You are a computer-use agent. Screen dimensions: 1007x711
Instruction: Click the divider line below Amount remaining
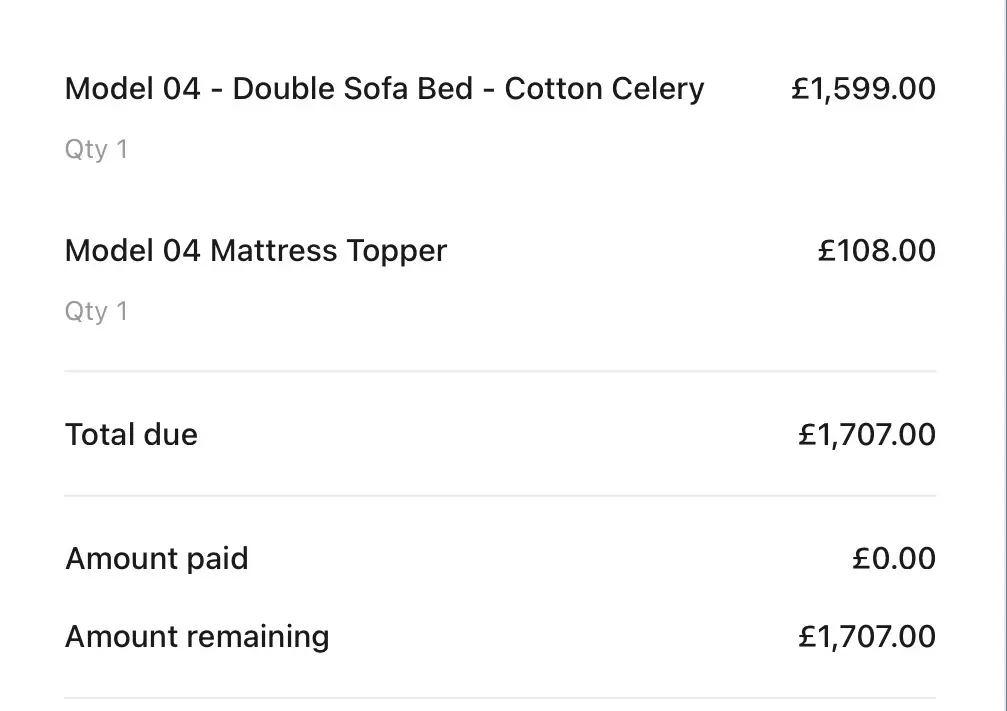coord(500,697)
